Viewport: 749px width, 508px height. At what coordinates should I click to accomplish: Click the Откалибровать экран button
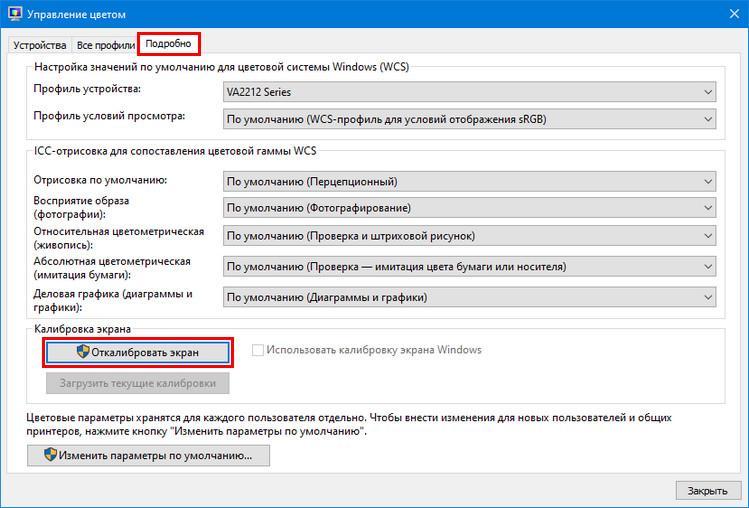(x=138, y=352)
